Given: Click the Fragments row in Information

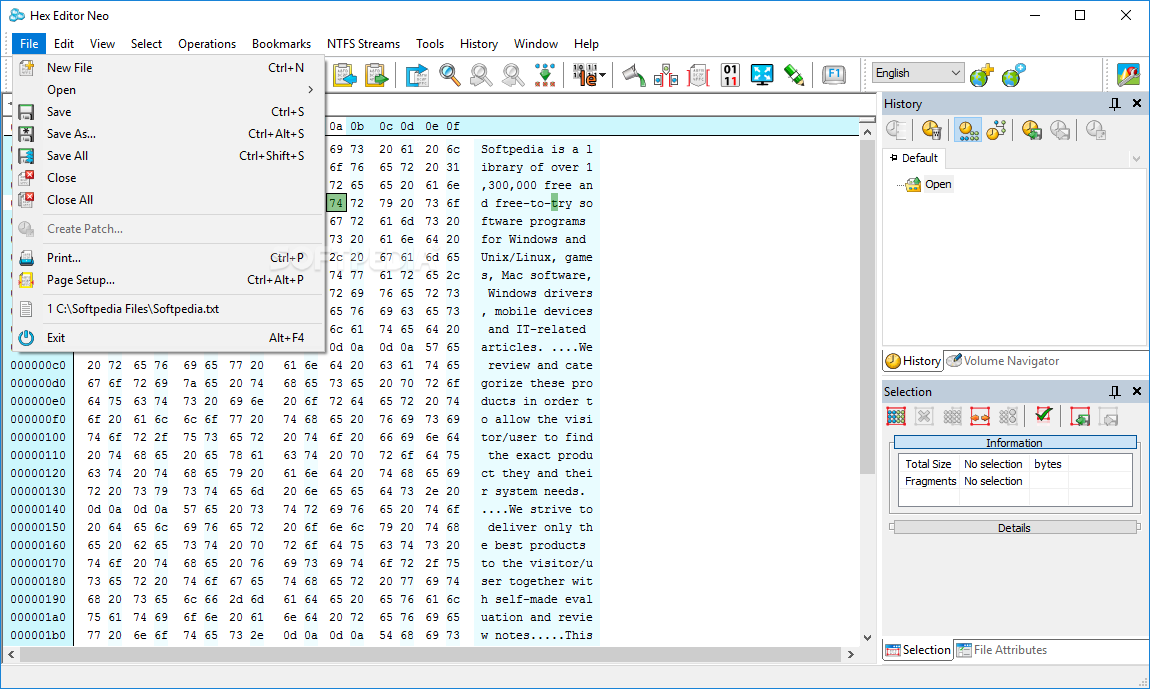Looking at the screenshot, I should (1015, 481).
